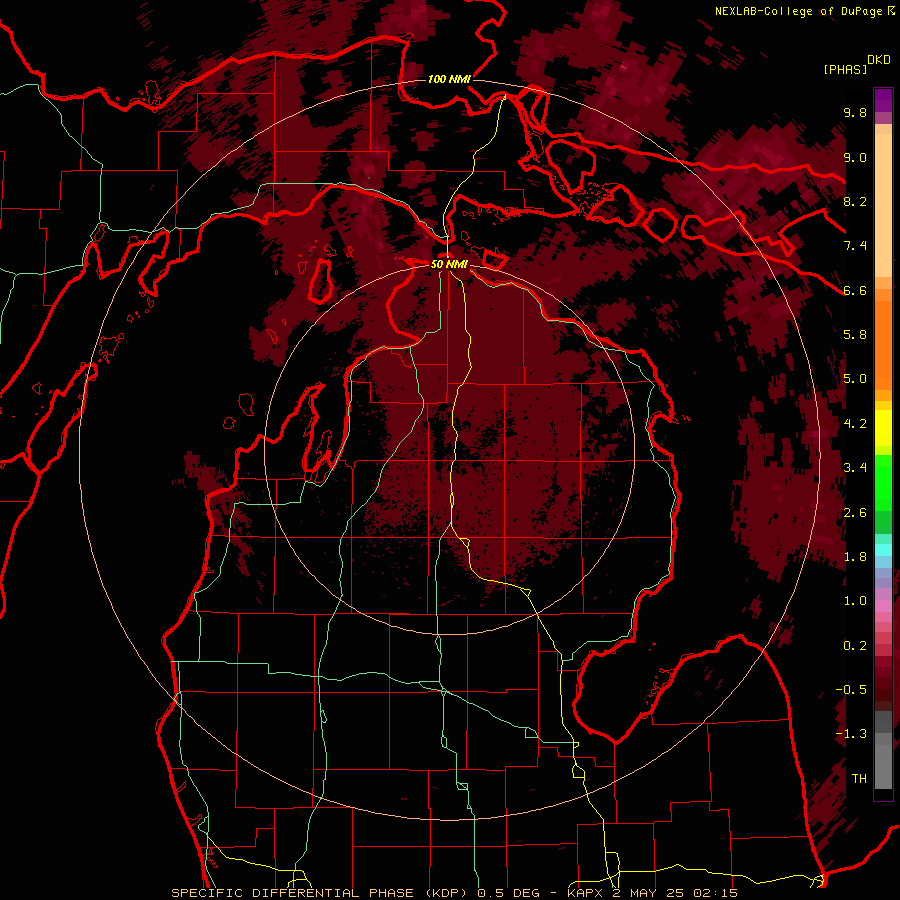Click the KAPX station identifier
Image resolution: width=900 pixels, height=900 pixels.
click(587, 893)
